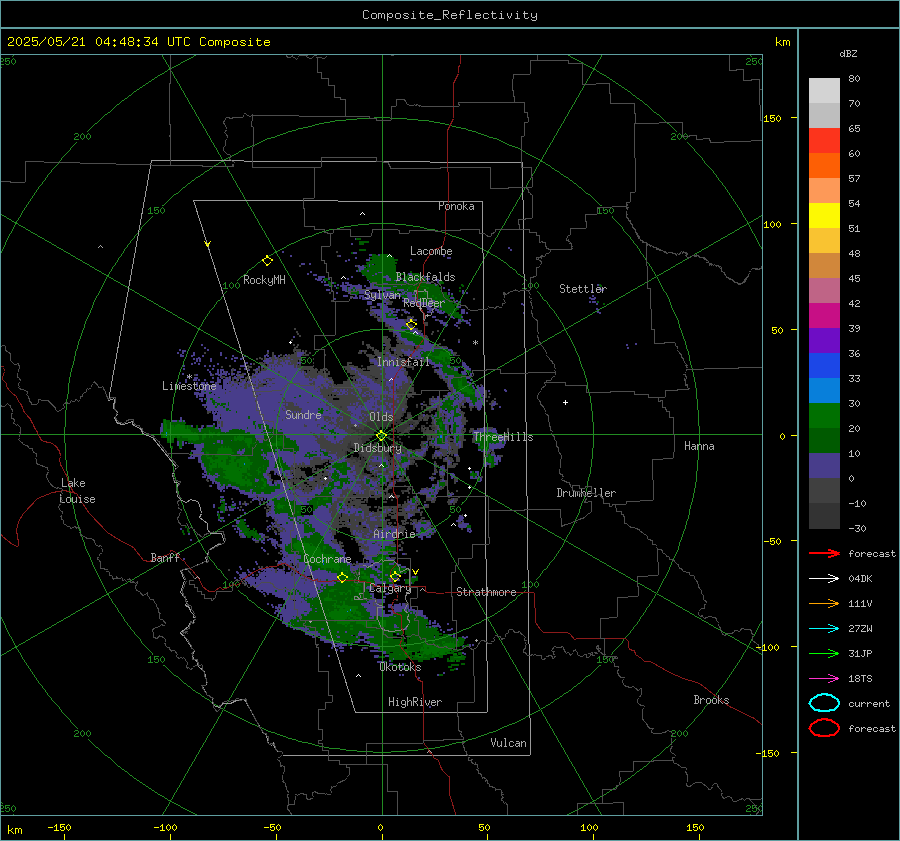900x841 pixels.
Task: Click the Calgary city label
Action: click(x=390, y=588)
